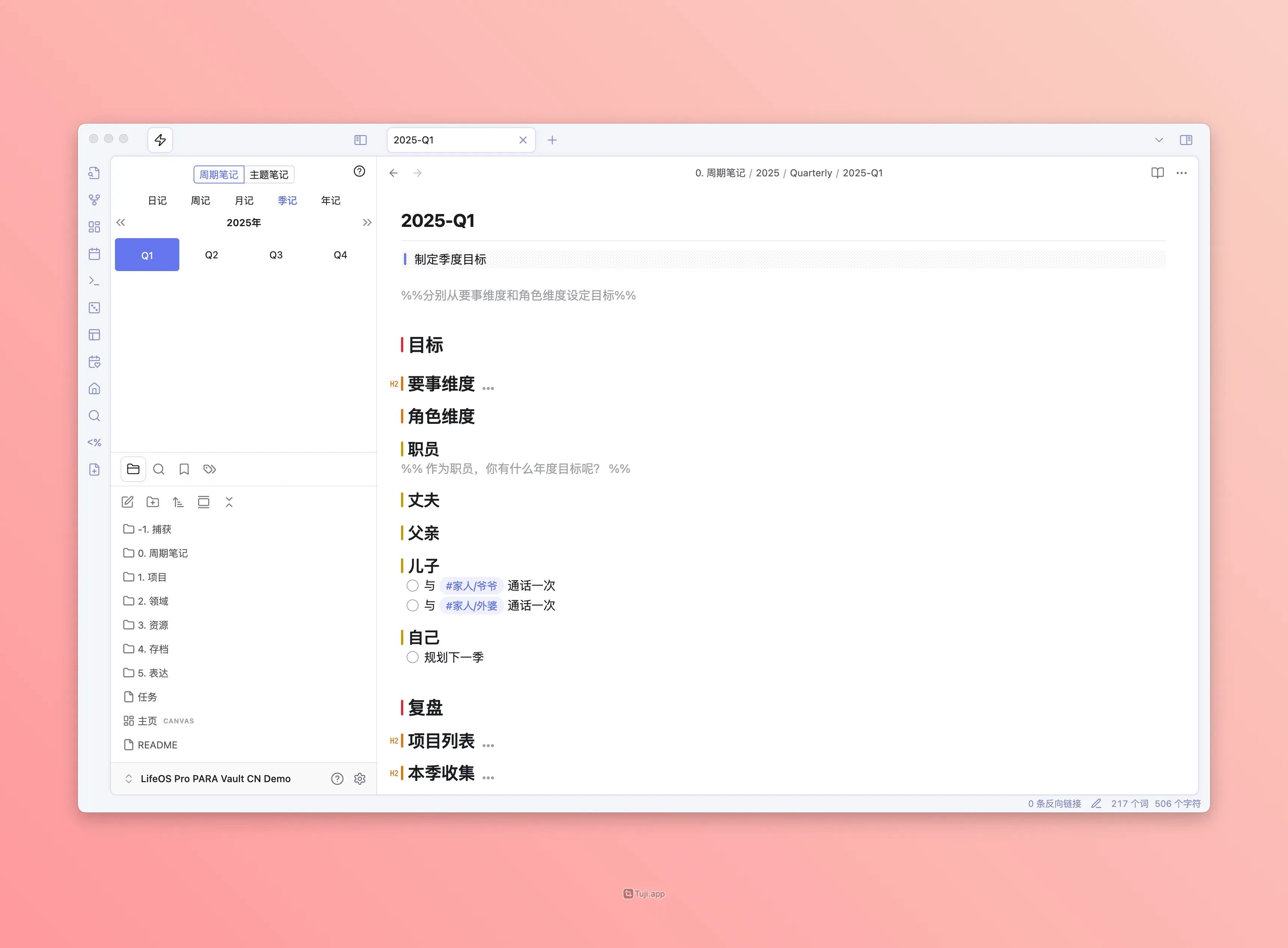Viewport: 1288px width, 948px height.
Task: Switch to 主题笔记 tab
Action: [269, 174]
